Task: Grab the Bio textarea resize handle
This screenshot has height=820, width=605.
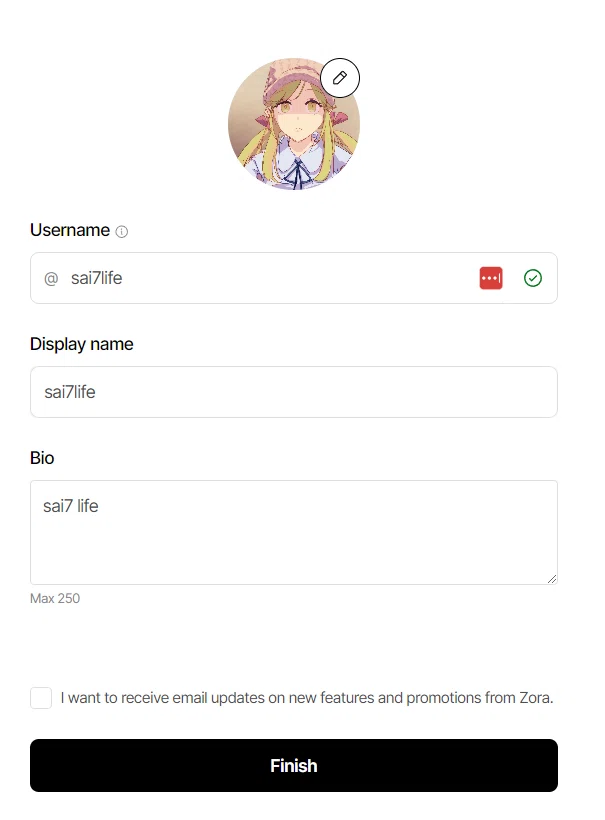Action: (552, 578)
